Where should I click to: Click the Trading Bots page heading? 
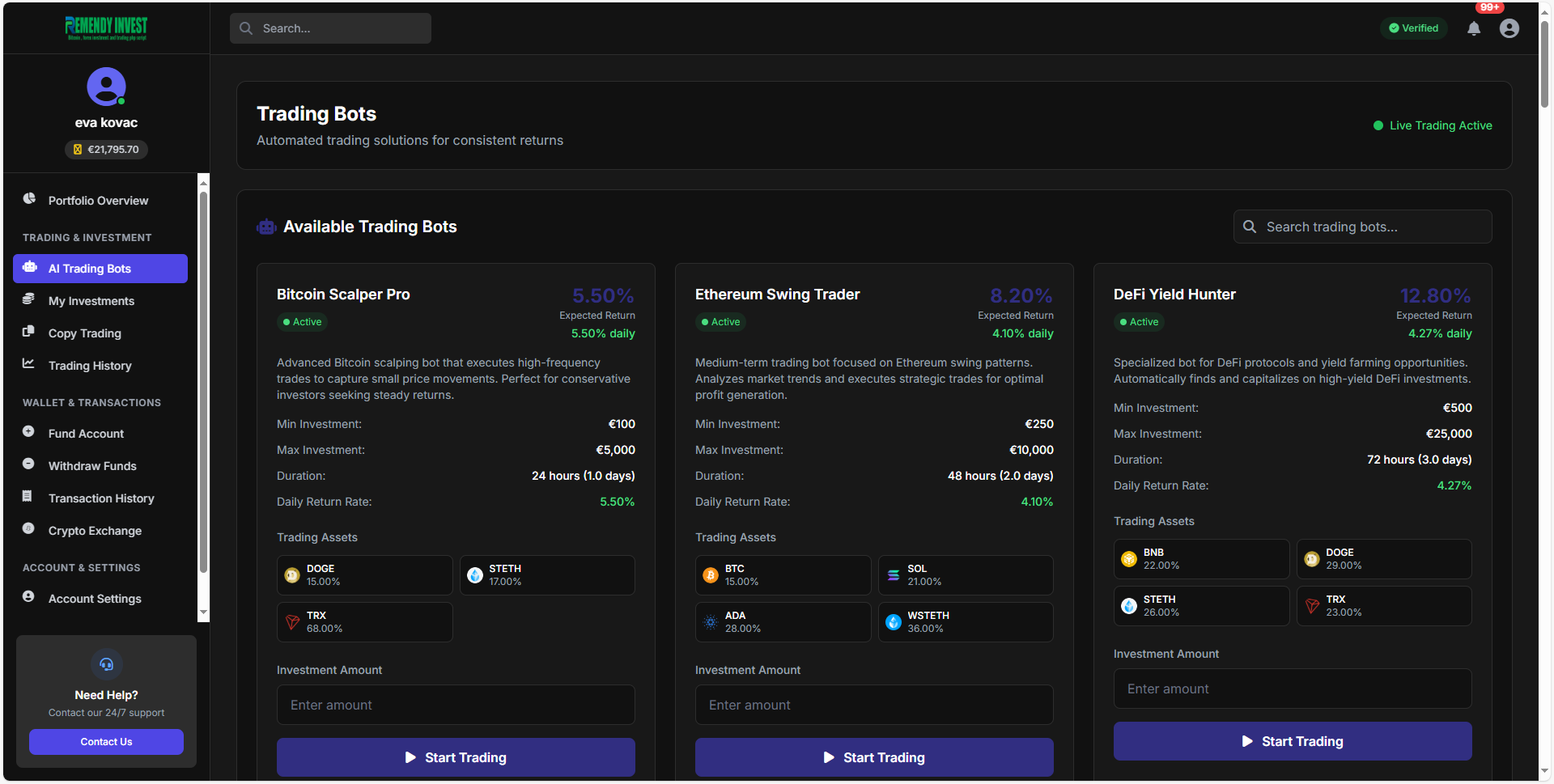click(316, 114)
